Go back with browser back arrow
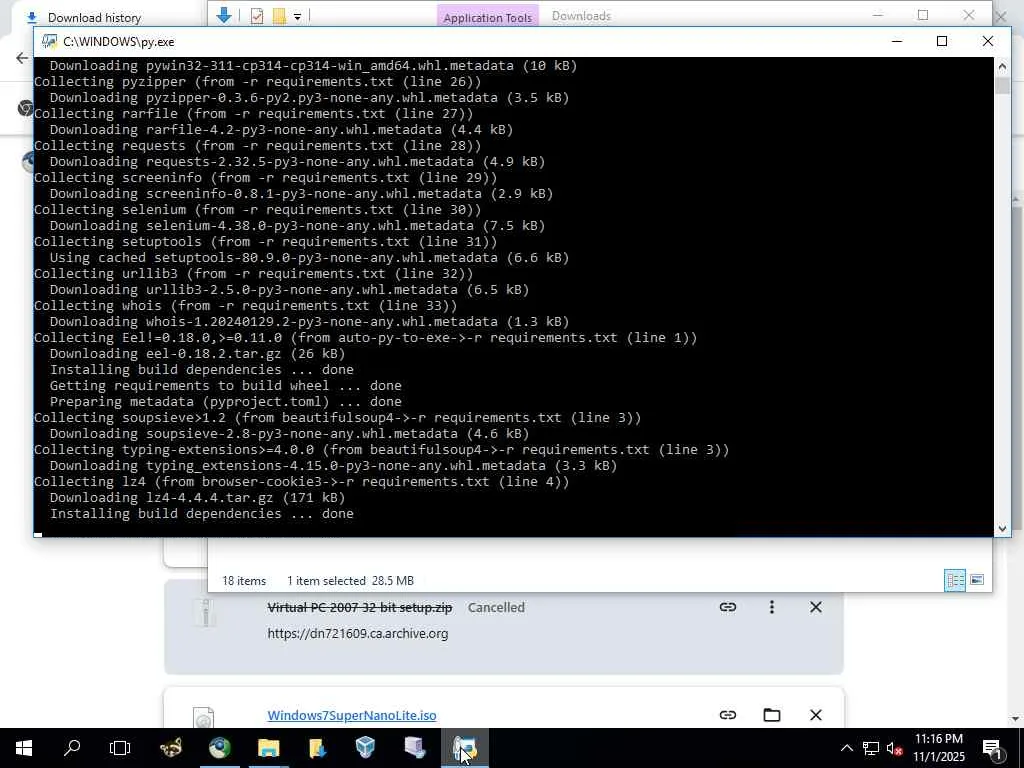The height and width of the screenshot is (768, 1024). pyautogui.click(x=22, y=58)
